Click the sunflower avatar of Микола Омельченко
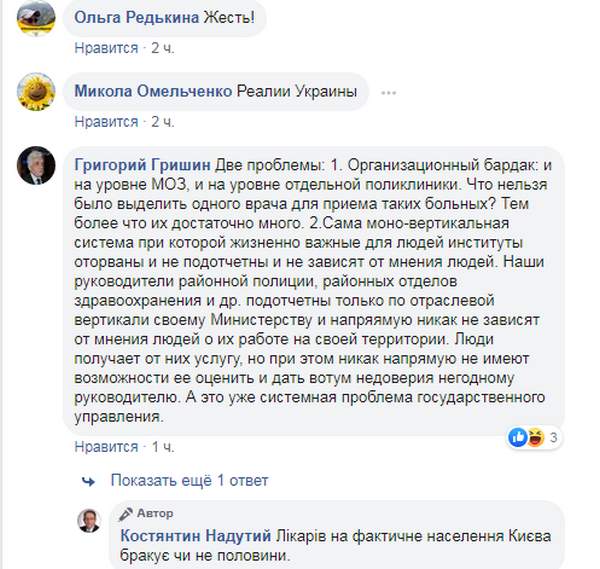Viewport: 600px width, 569px height. point(36,94)
